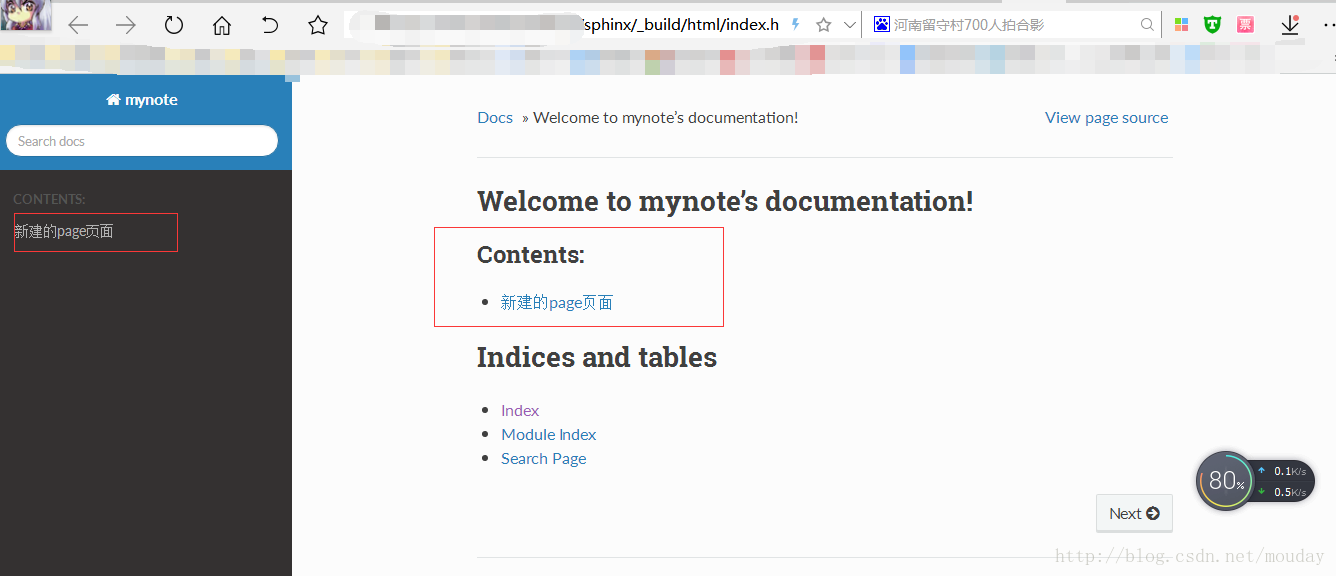Click the colorful grid apps icon

1182,25
